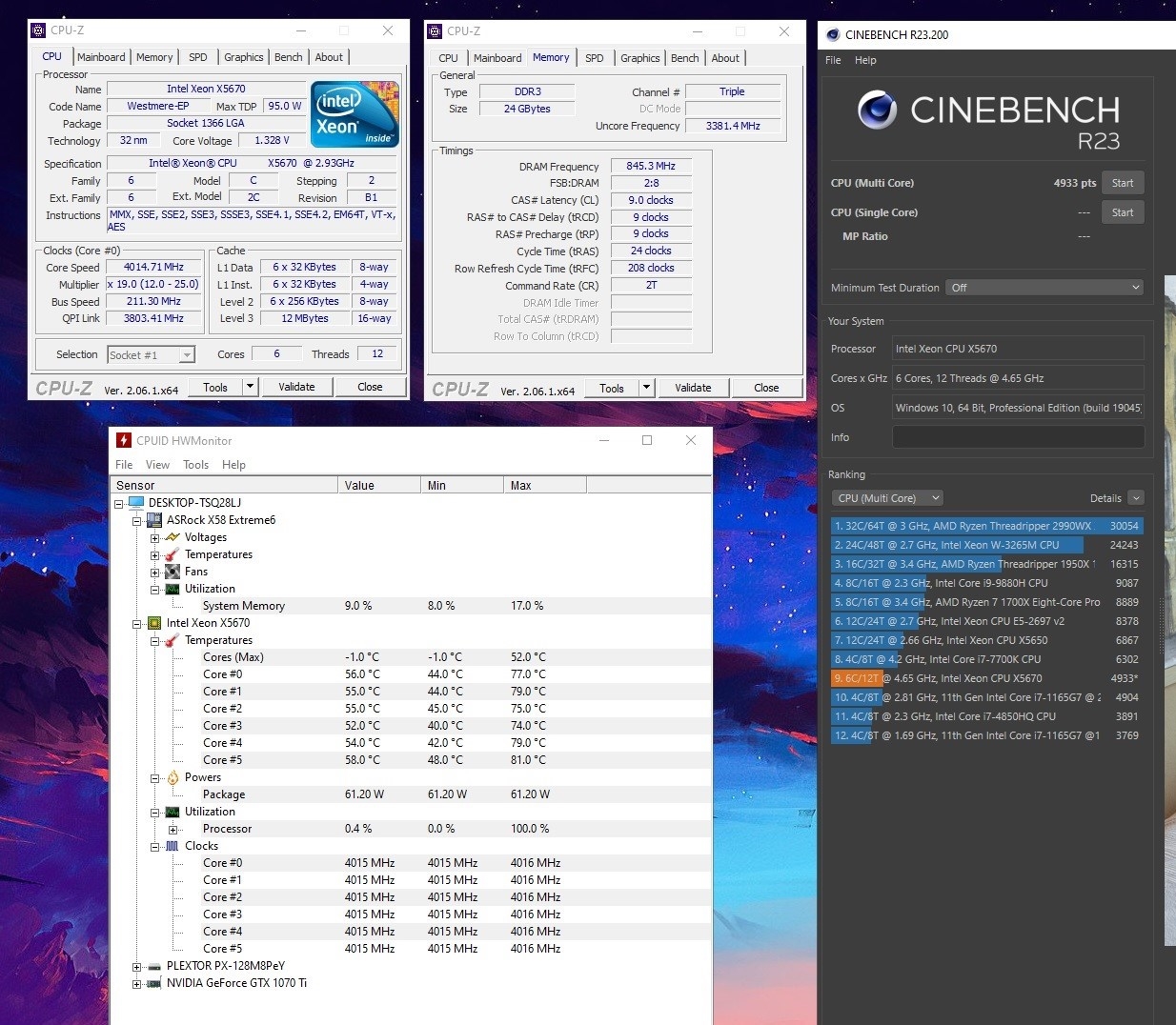Click the Info input field in Cinebench
Image resolution: width=1176 pixels, height=1025 pixels.
click(x=1017, y=437)
